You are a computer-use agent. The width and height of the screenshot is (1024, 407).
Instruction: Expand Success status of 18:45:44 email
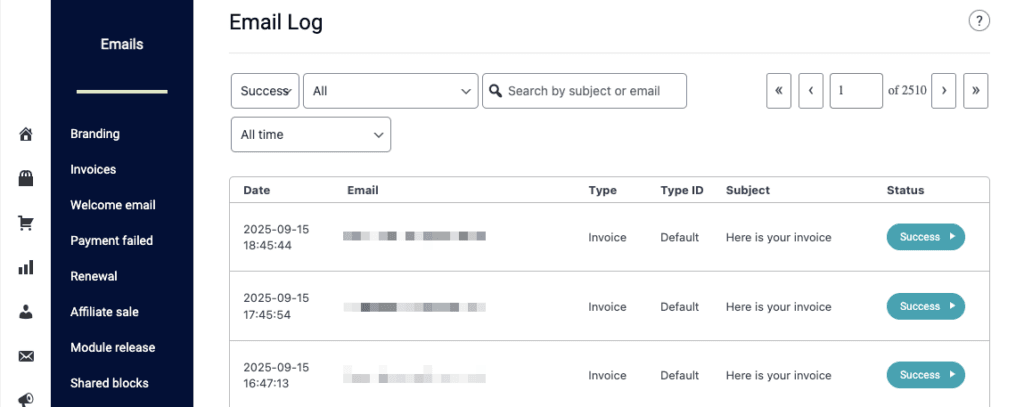(925, 237)
